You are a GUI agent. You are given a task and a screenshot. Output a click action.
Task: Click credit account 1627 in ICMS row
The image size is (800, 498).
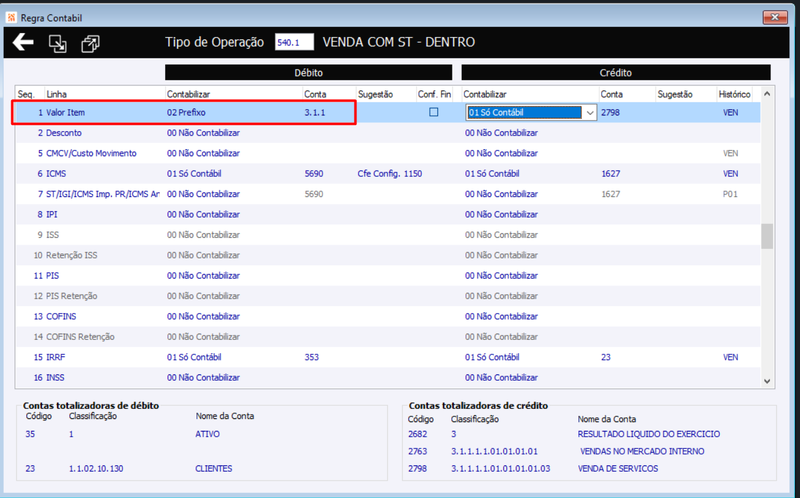pos(611,173)
